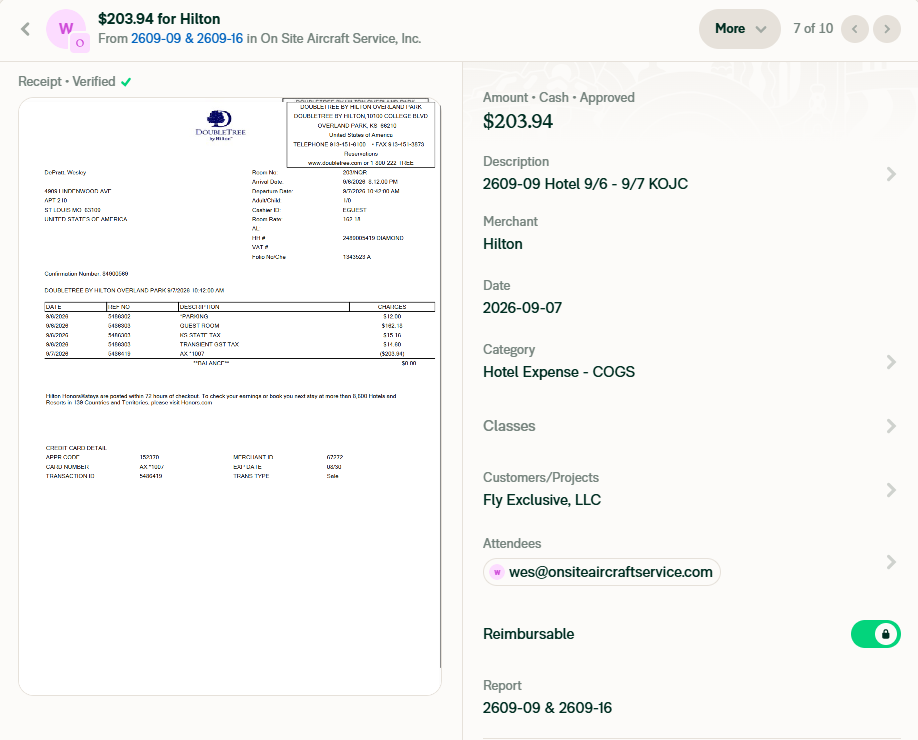
Task: Expand the Classes field chevron
Action: 891,426
